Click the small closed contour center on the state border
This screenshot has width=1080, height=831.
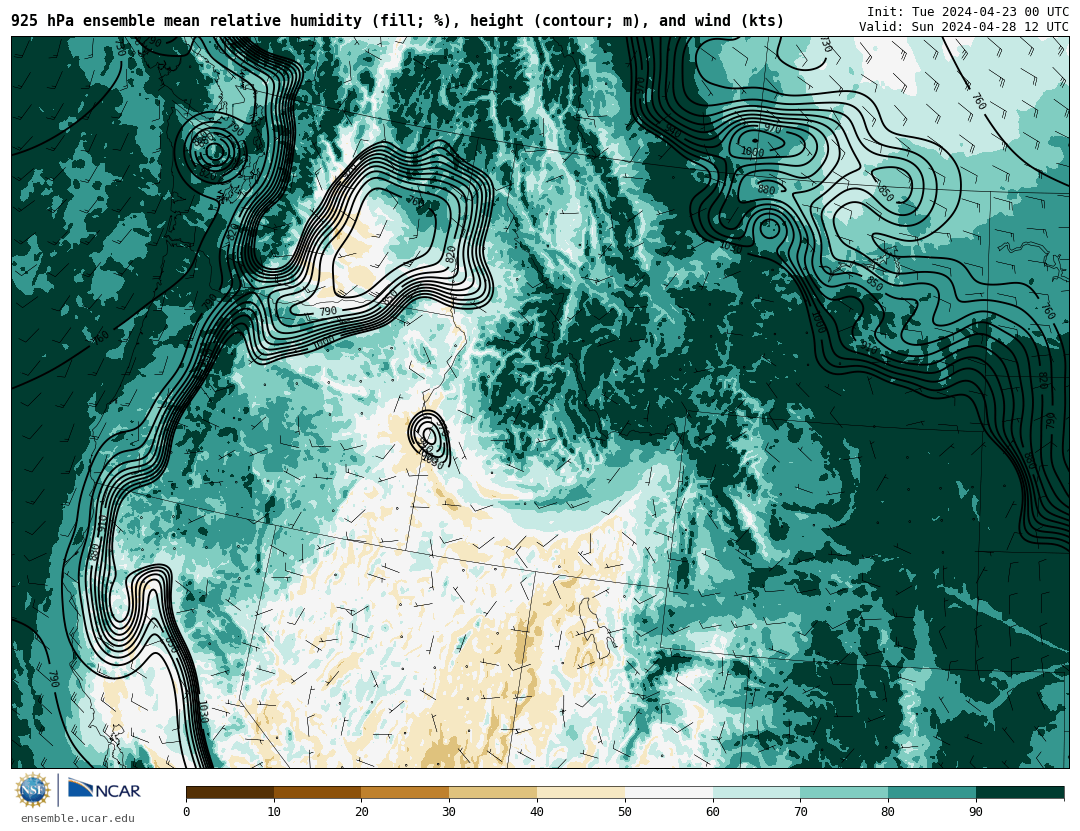pos(429,434)
